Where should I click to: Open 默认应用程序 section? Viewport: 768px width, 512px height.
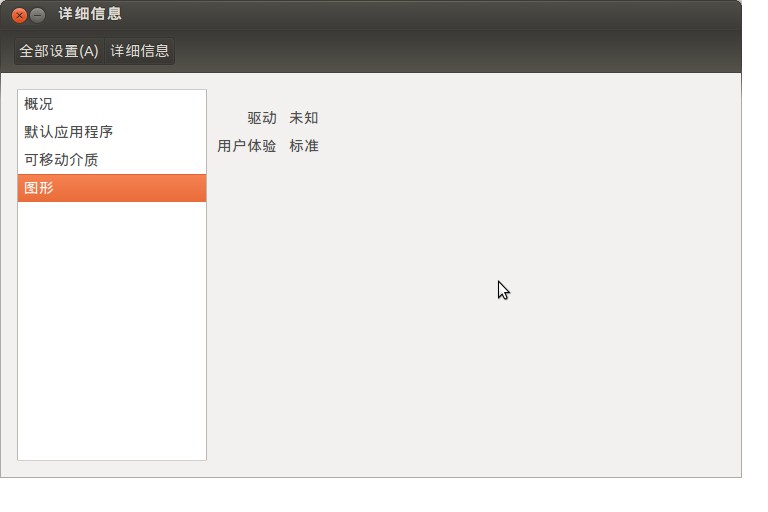(x=112, y=132)
